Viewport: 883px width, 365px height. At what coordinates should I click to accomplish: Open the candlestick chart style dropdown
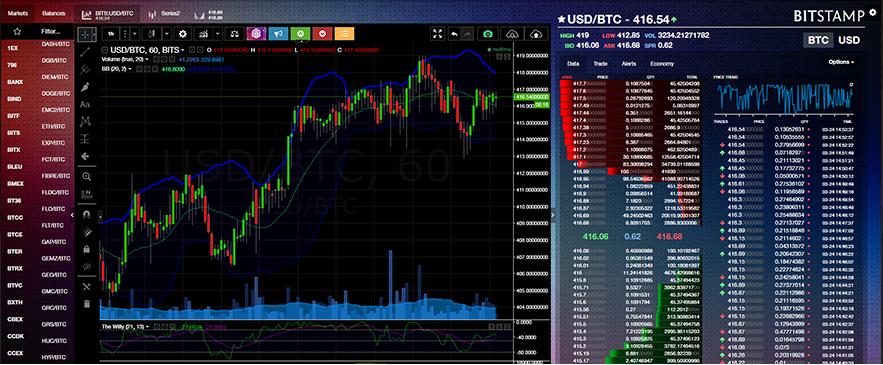(x=167, y=34)
